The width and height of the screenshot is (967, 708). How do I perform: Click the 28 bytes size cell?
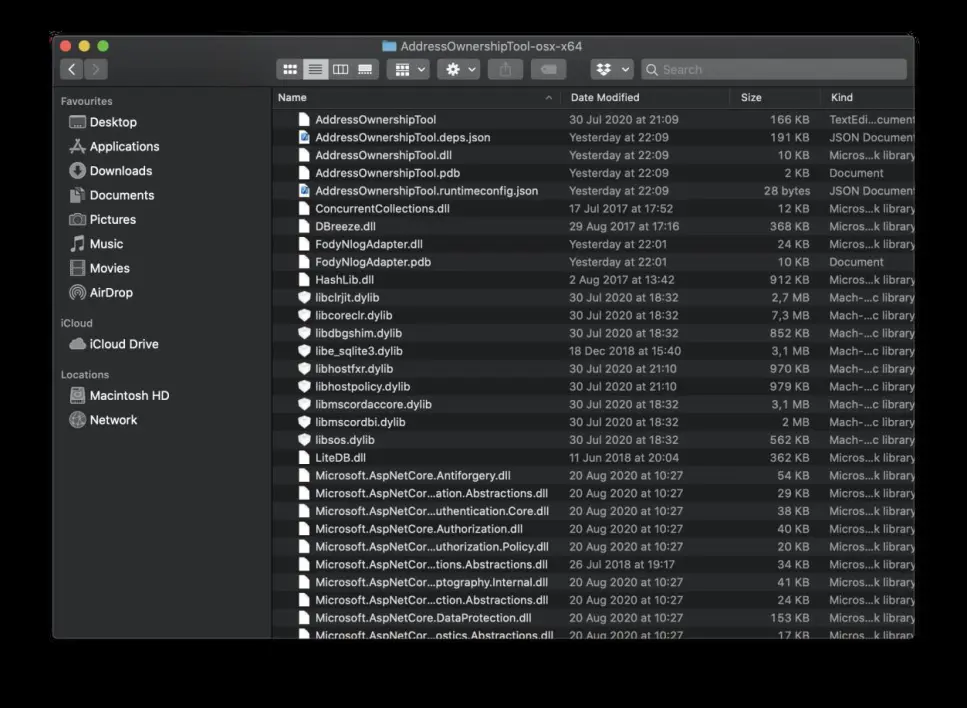point(787,191)
